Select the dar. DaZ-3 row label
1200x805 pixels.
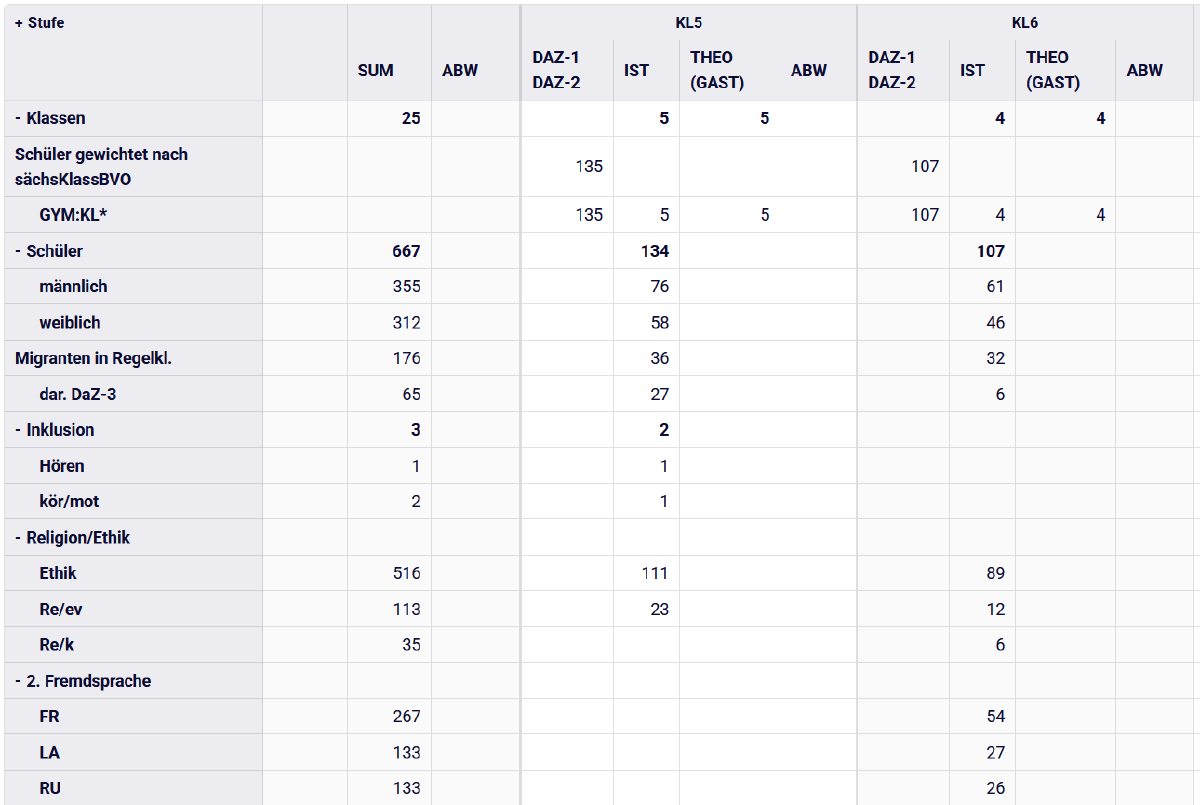pos(77,394)
